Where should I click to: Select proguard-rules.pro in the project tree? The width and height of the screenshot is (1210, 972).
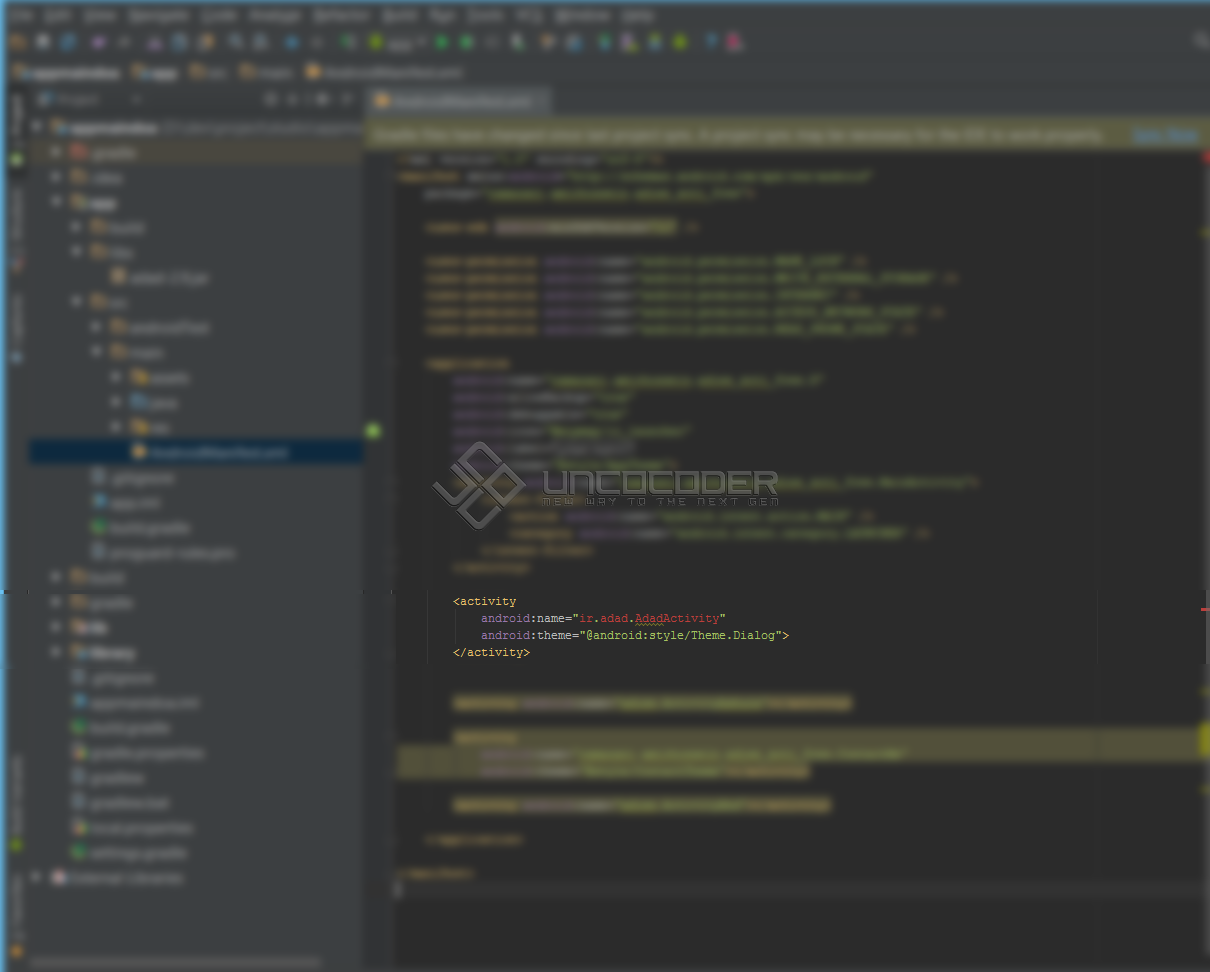tap(163, 553)
